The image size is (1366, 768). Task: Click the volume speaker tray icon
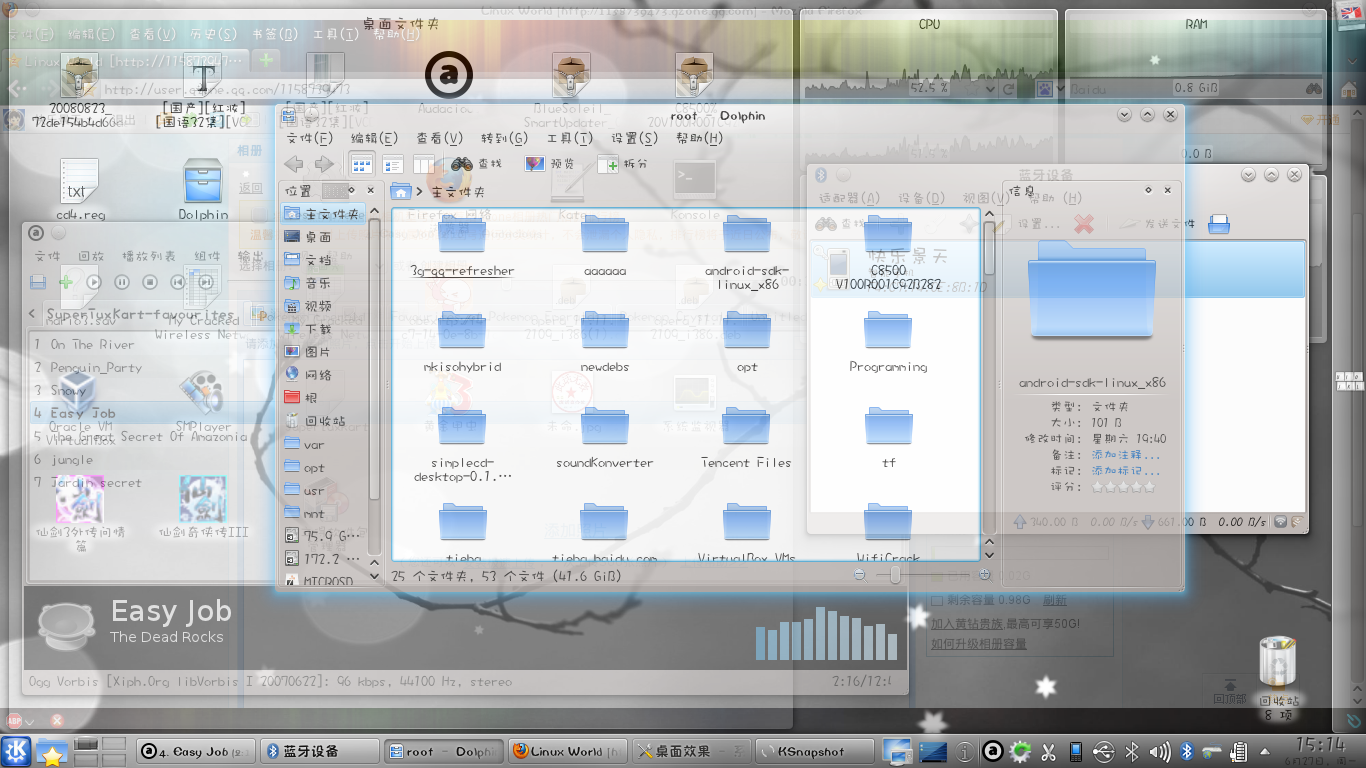[x=1160, y=751]
